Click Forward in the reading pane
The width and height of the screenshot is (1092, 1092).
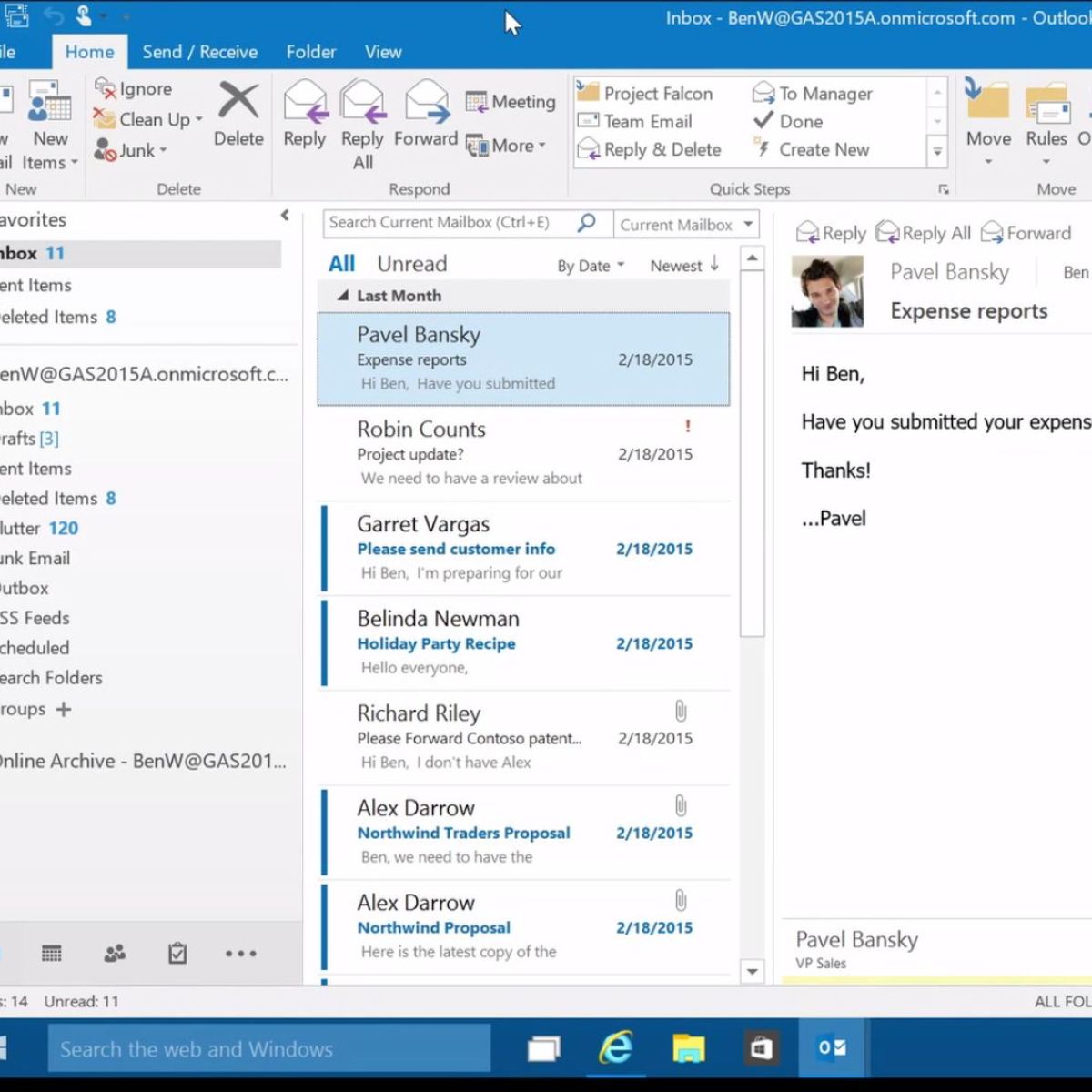[x=1025, y=233]
